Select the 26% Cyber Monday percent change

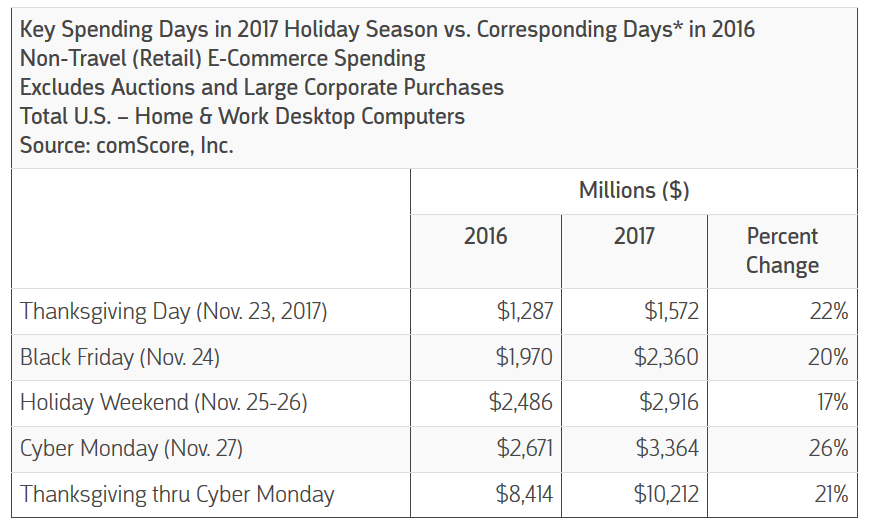[828, 448]
